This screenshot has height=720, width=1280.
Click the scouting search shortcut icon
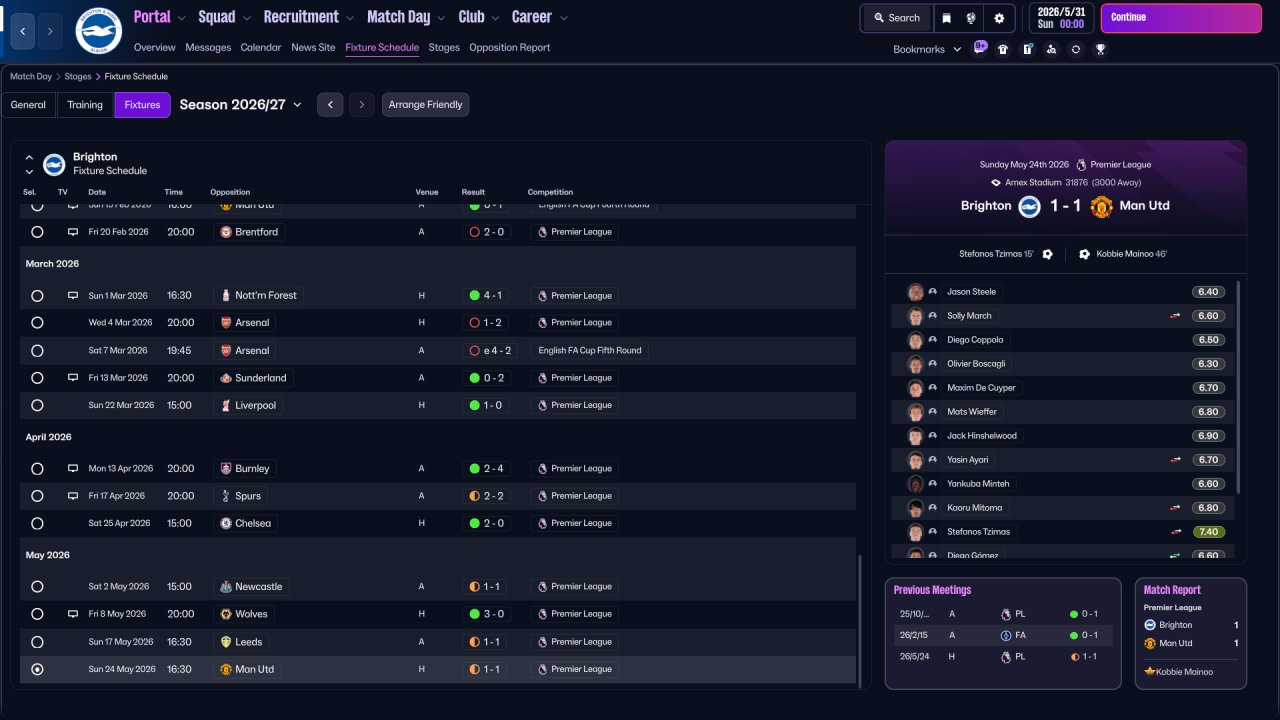click(1051, 49)
